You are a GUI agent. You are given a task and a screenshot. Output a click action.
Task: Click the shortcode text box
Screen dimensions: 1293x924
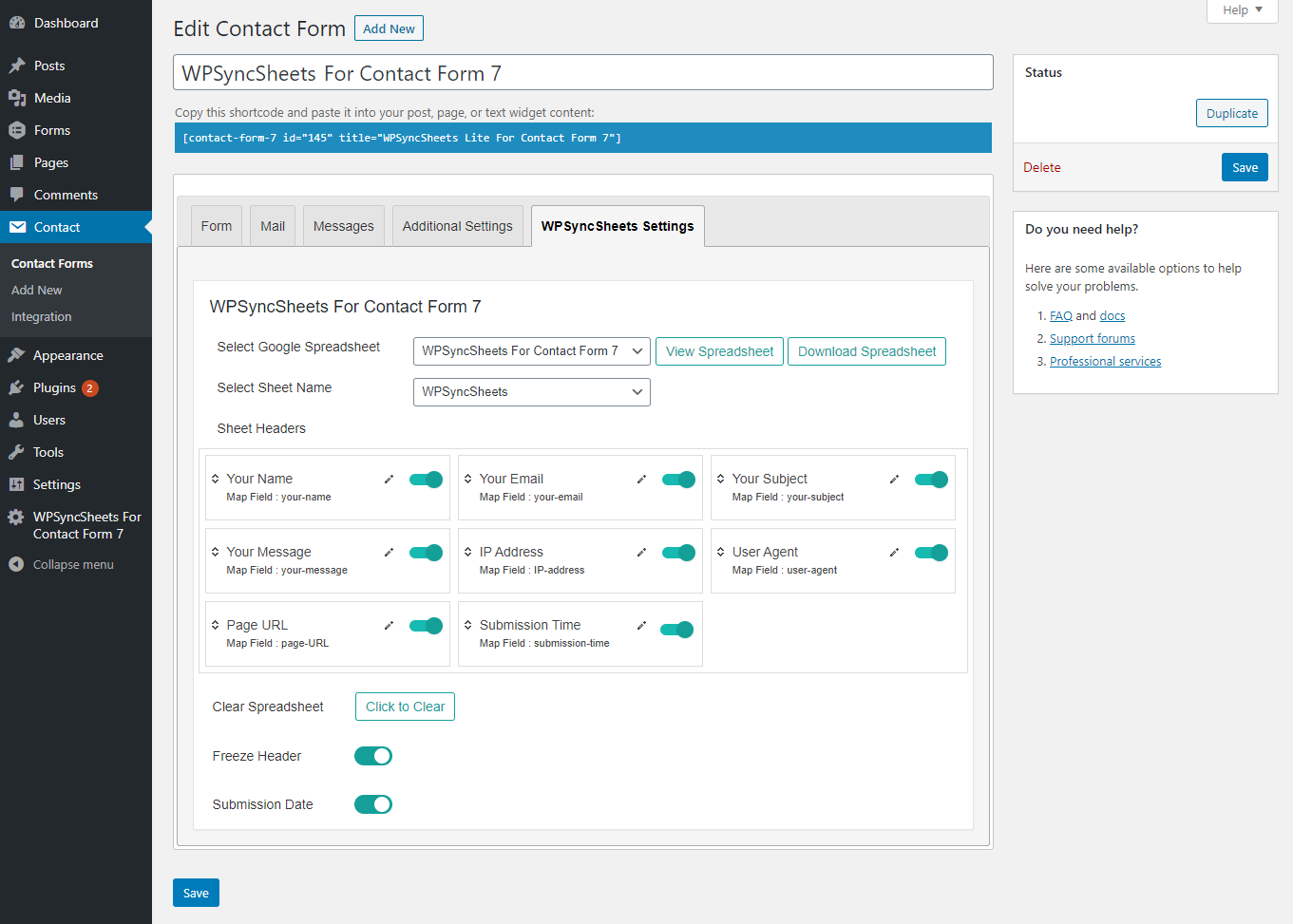pyautogui.click(x=583, y=138)
